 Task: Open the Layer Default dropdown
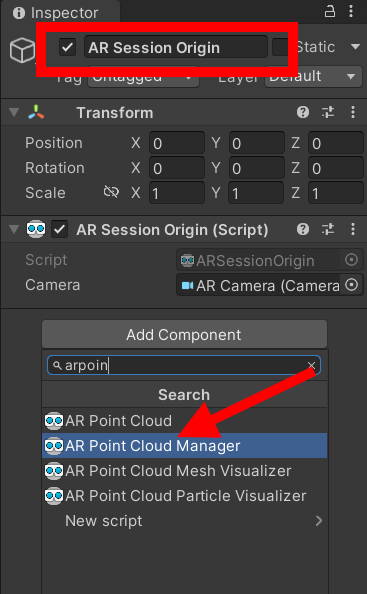tap(313, 77)
